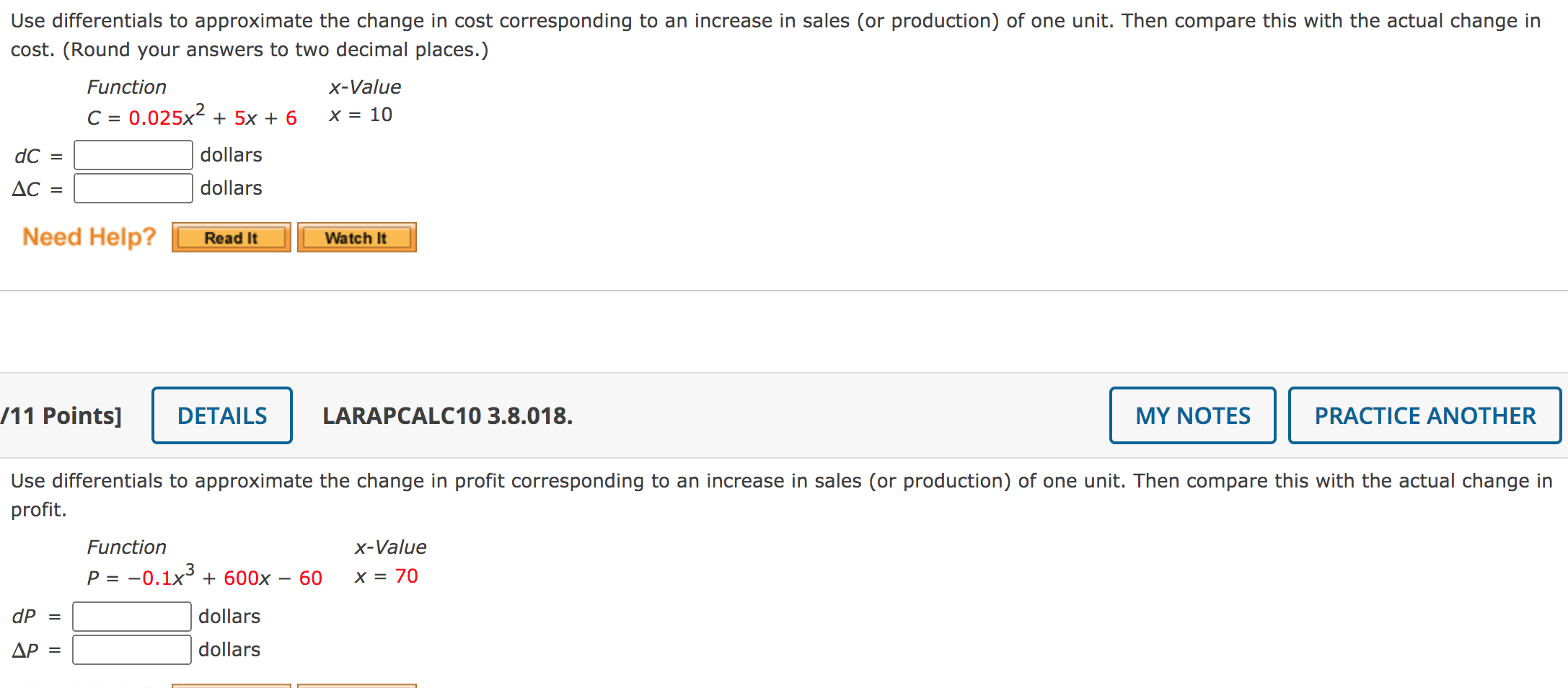
Task: Click inside the ΔC answer field
Action: (x=132, y=188)
